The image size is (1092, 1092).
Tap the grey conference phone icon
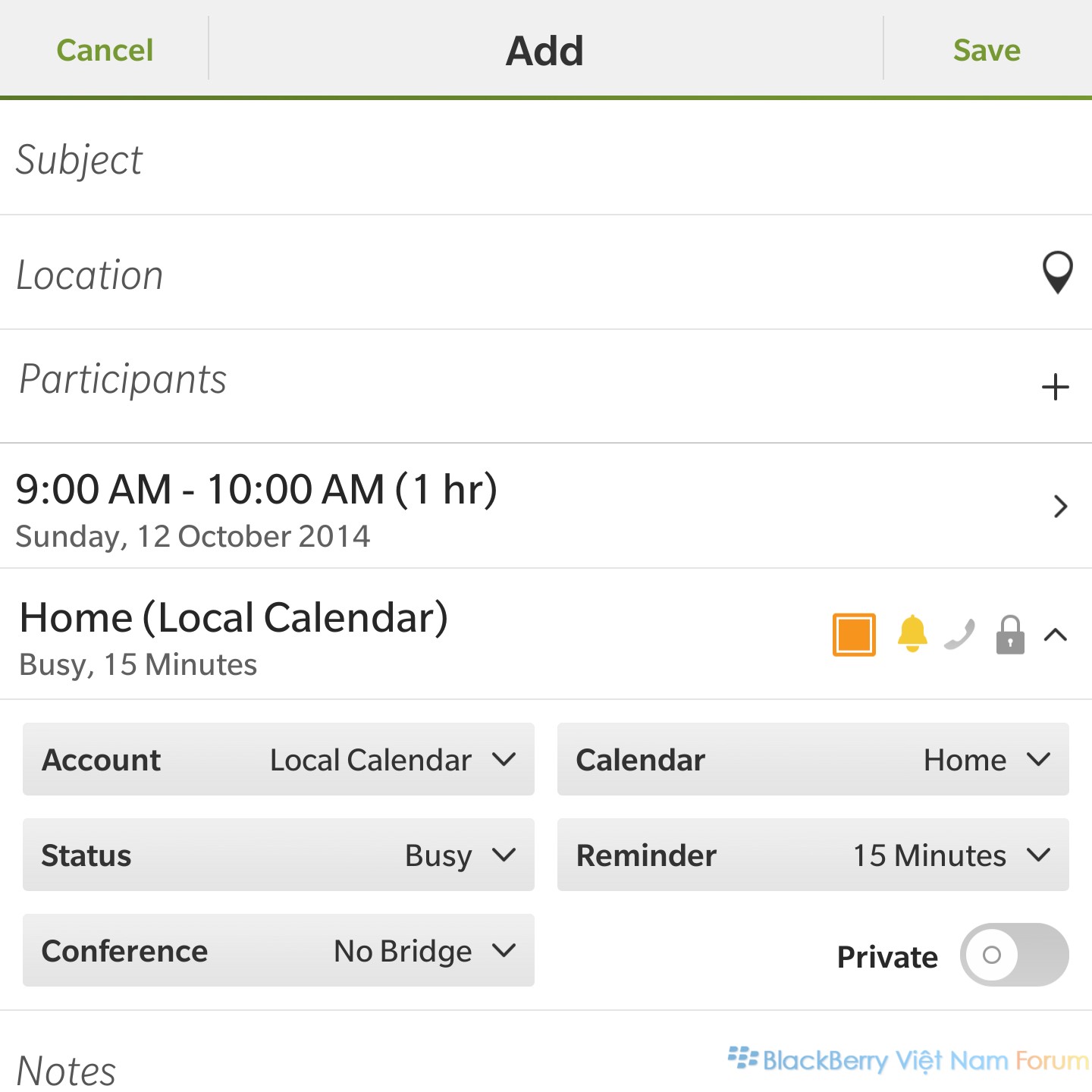(959, 635)
